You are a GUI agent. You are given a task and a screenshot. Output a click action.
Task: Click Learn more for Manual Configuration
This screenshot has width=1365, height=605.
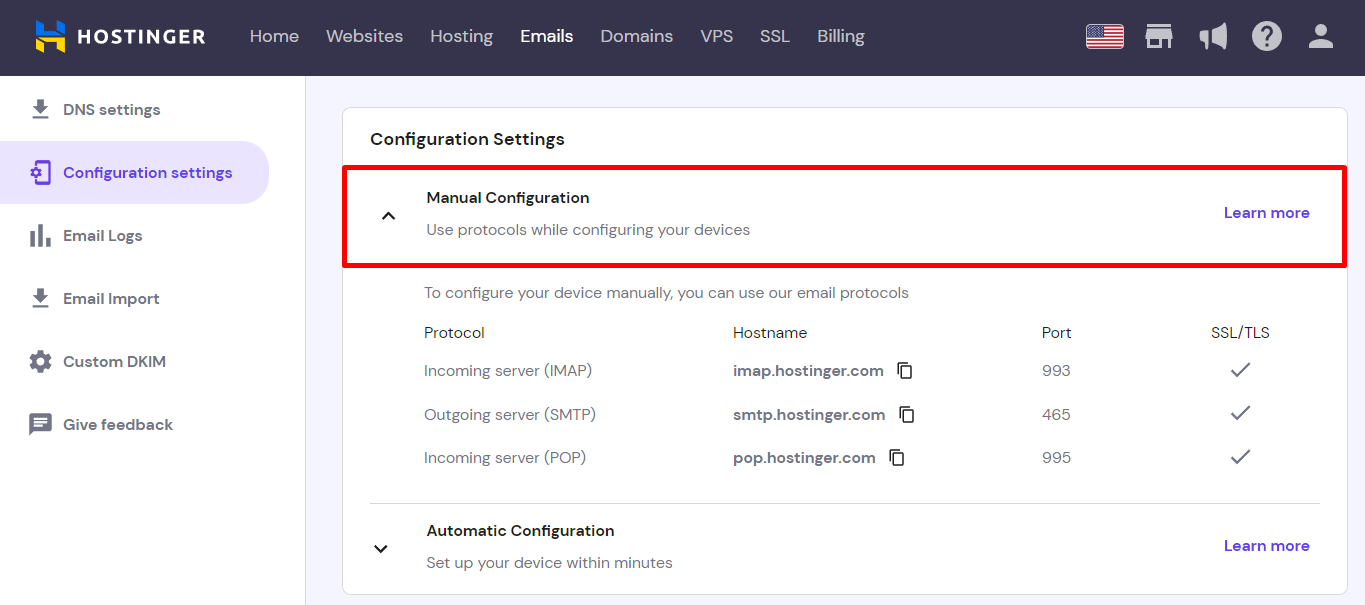1266,212
